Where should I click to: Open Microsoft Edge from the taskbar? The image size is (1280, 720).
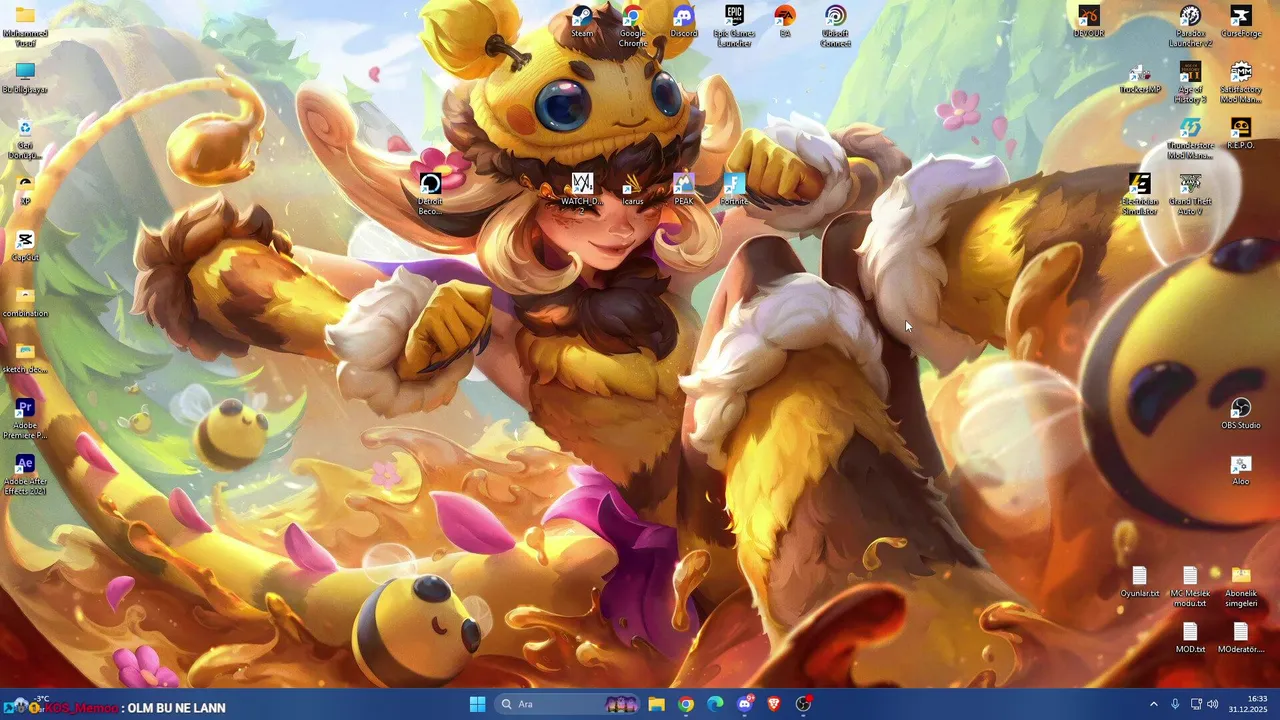point(715,704)
